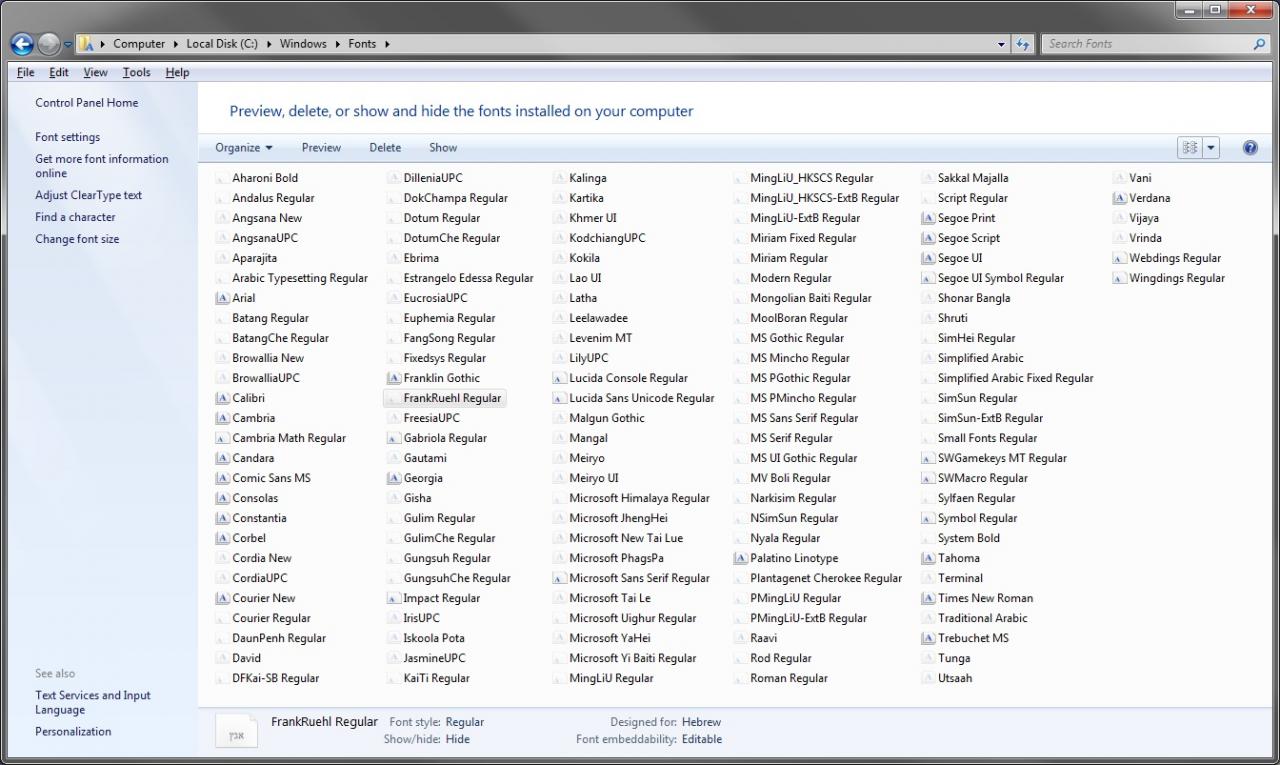1280x765 pixels.
Task: Select the Cambria font icon
Action: [222, 418]
